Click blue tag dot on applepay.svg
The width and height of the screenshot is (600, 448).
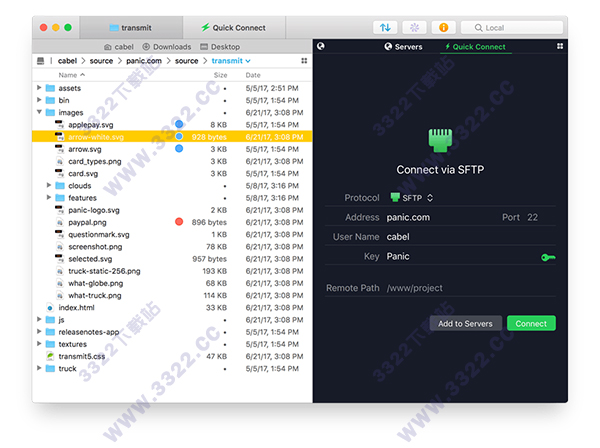pos(179,124)
